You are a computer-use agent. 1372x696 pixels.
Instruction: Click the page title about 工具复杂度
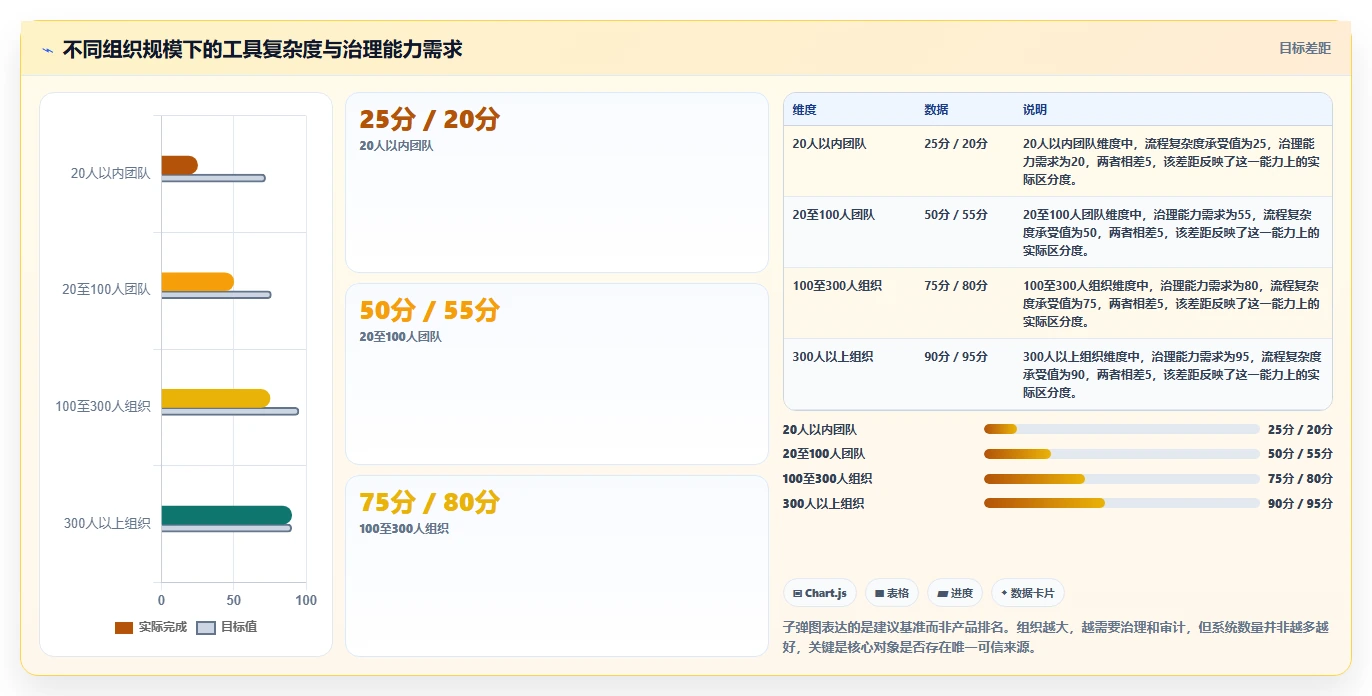coord(262,49)
